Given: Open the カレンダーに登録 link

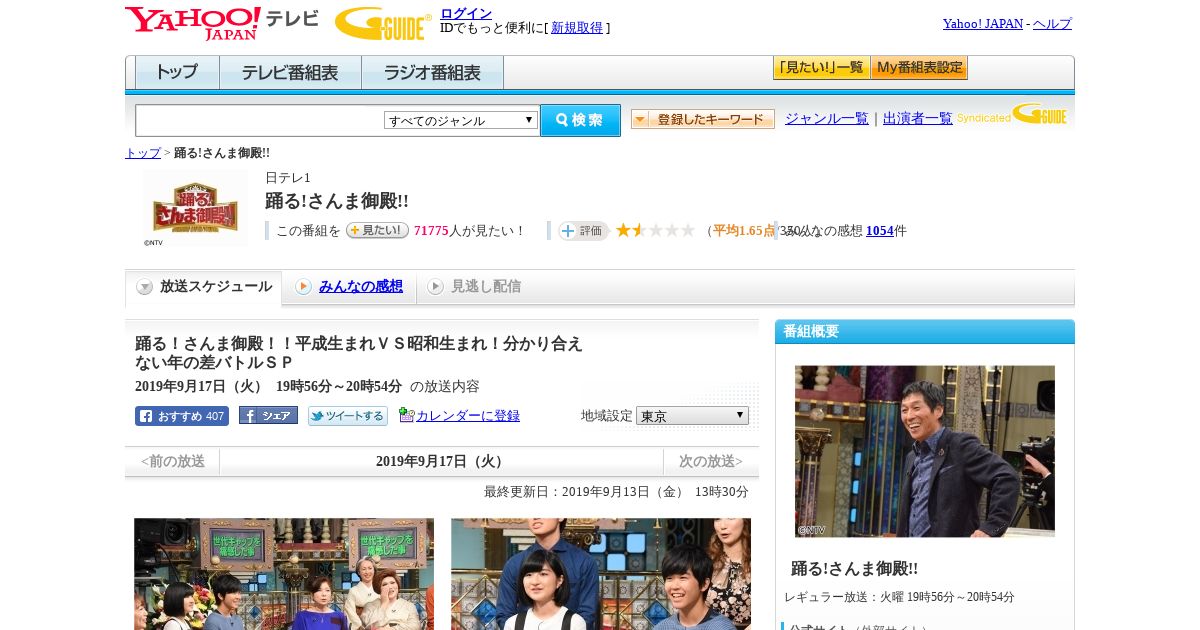Looking at the screenshot, I should pyautogui.click(x=468, y=415).
